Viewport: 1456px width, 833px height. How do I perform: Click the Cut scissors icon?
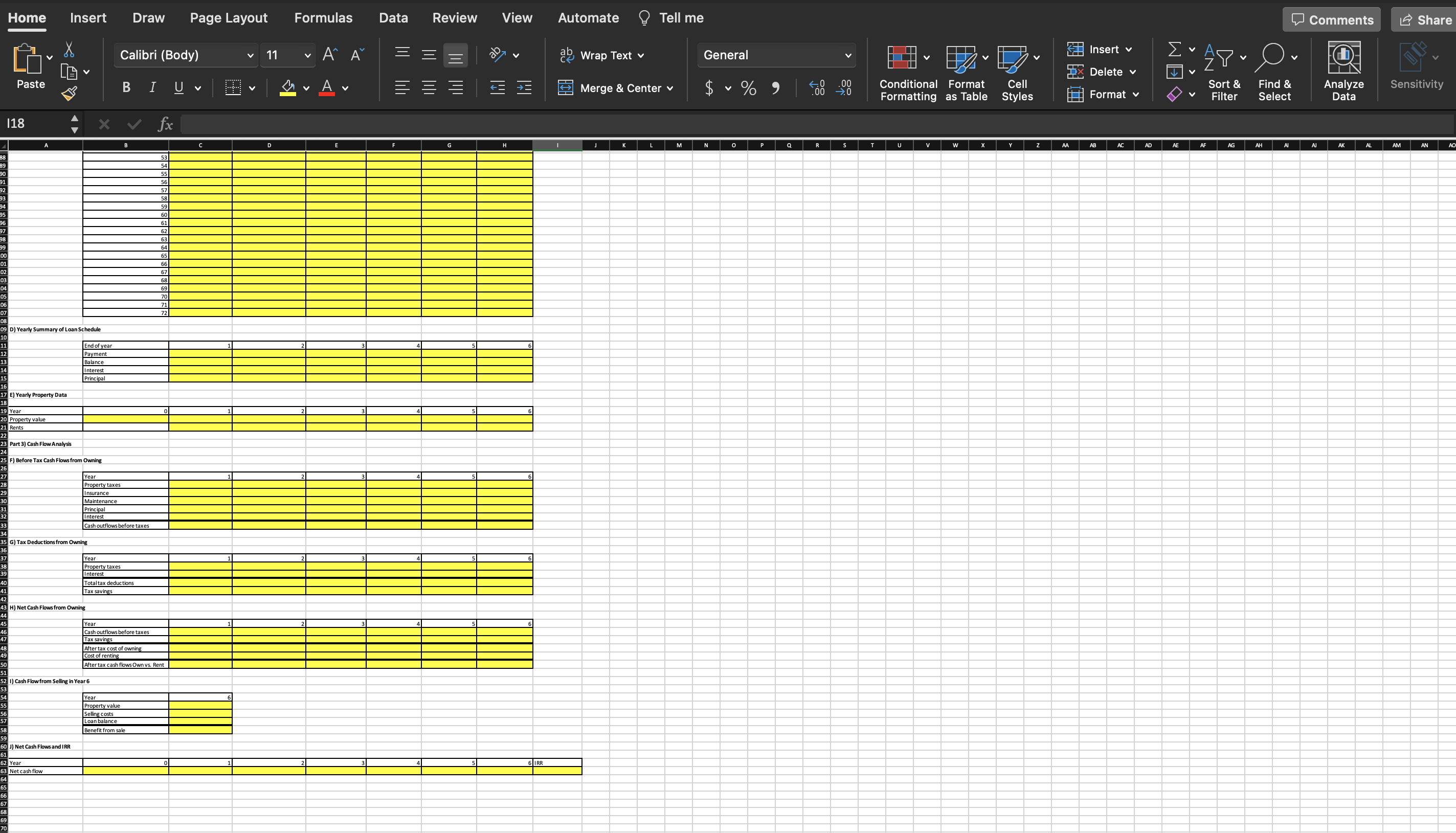[x=69, y=50]
